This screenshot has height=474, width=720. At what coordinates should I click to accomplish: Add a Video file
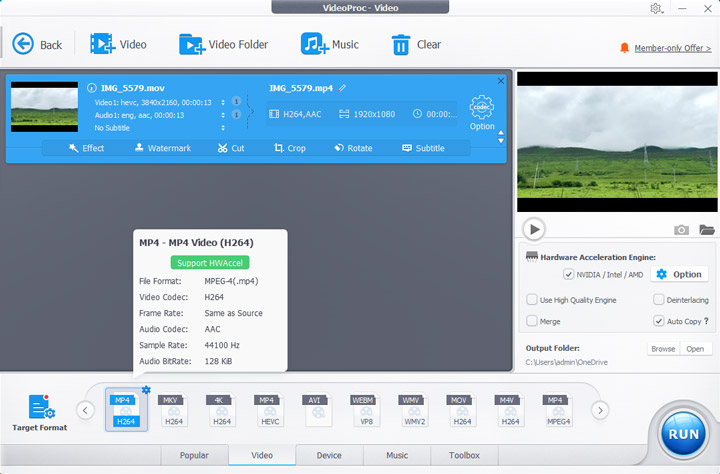[x=118, y=44]
